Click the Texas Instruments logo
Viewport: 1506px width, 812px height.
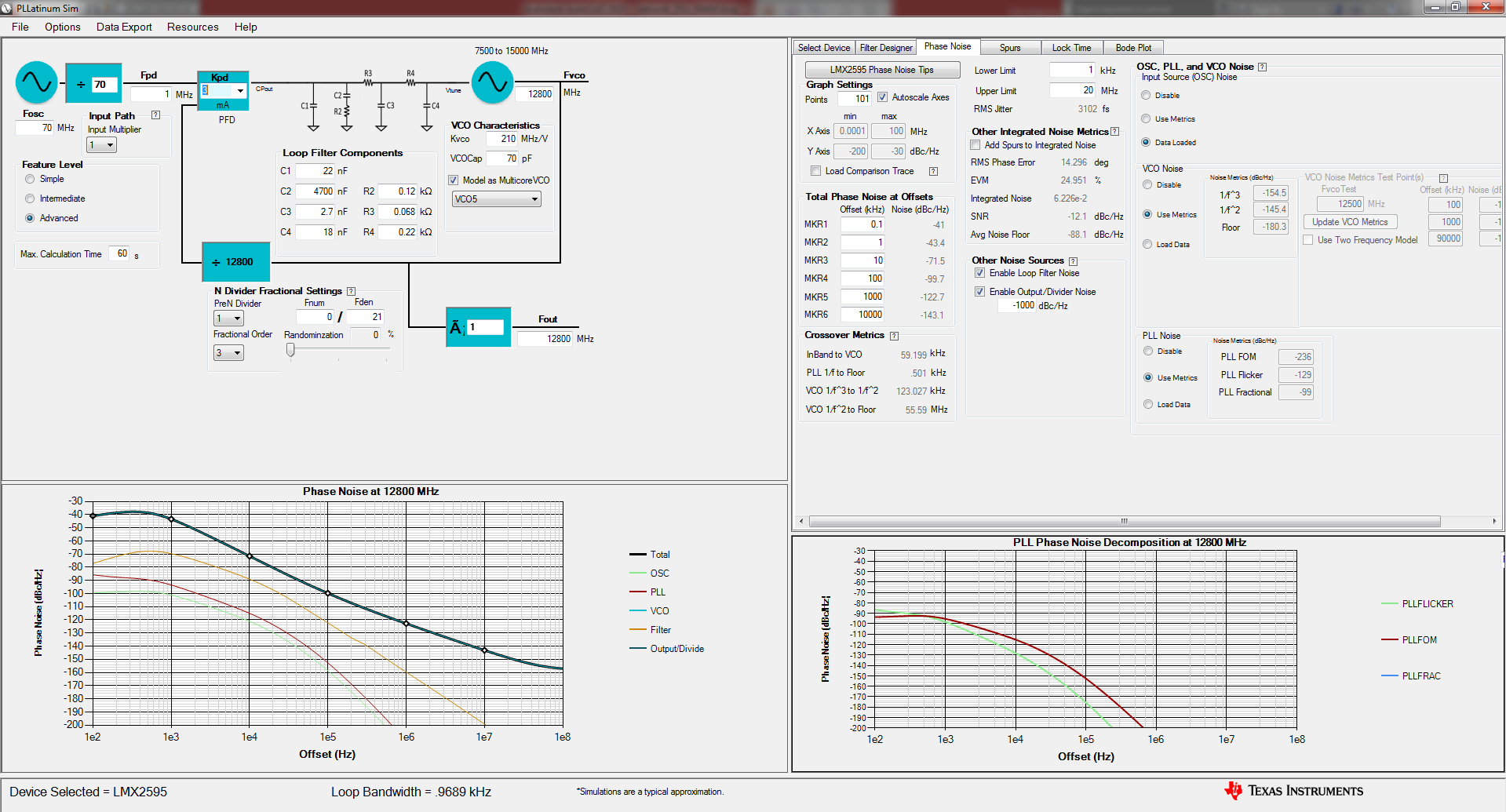tap(1293, 791)
